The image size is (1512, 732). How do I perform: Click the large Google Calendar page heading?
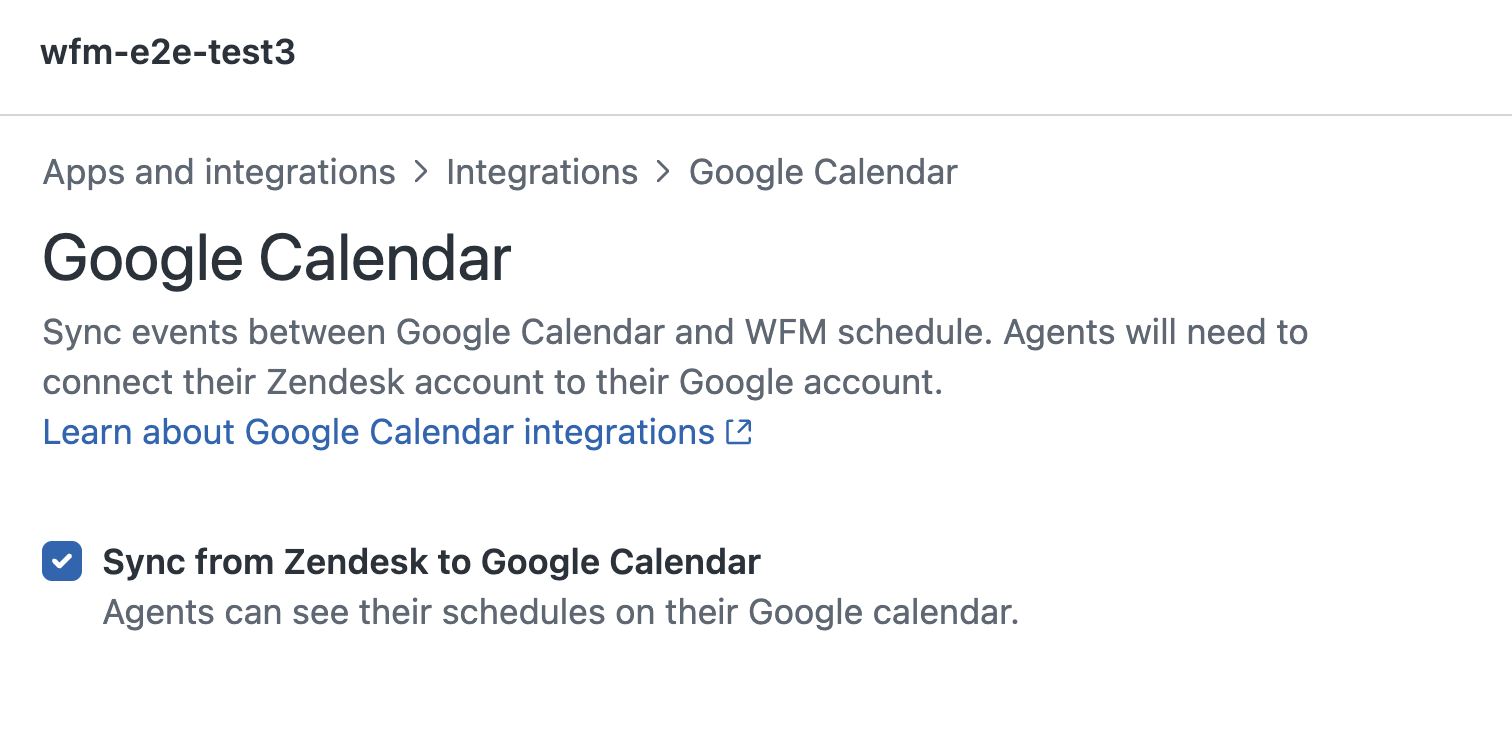point(277,258)
